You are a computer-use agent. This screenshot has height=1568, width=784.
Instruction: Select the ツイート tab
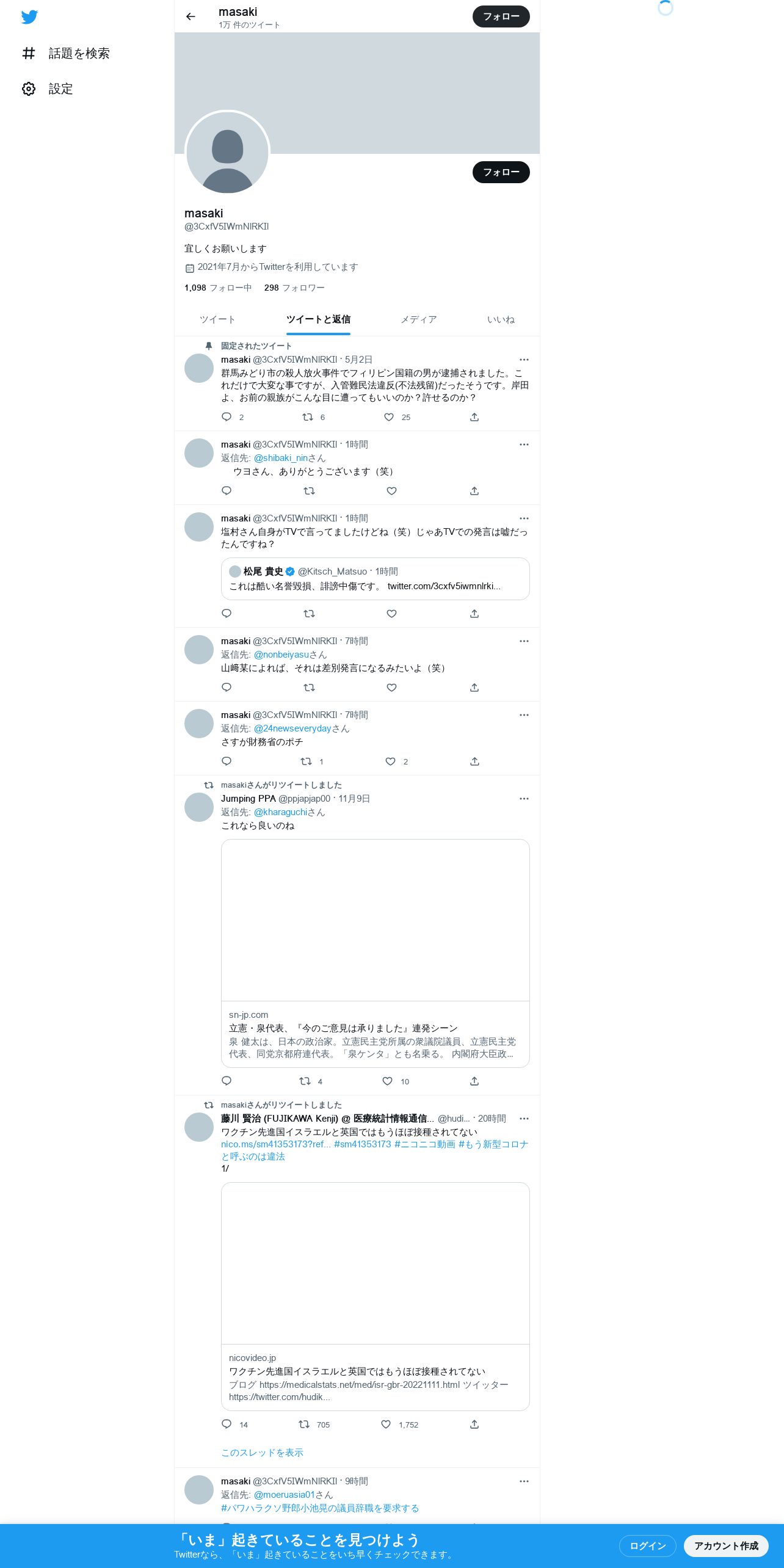(217, 319)
